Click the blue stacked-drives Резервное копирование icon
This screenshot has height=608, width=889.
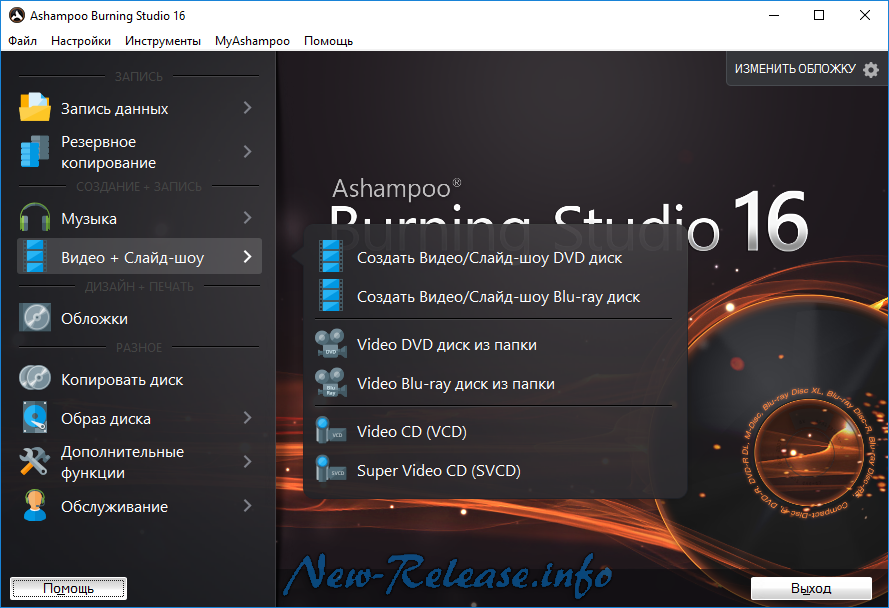[x=35, y=151]
